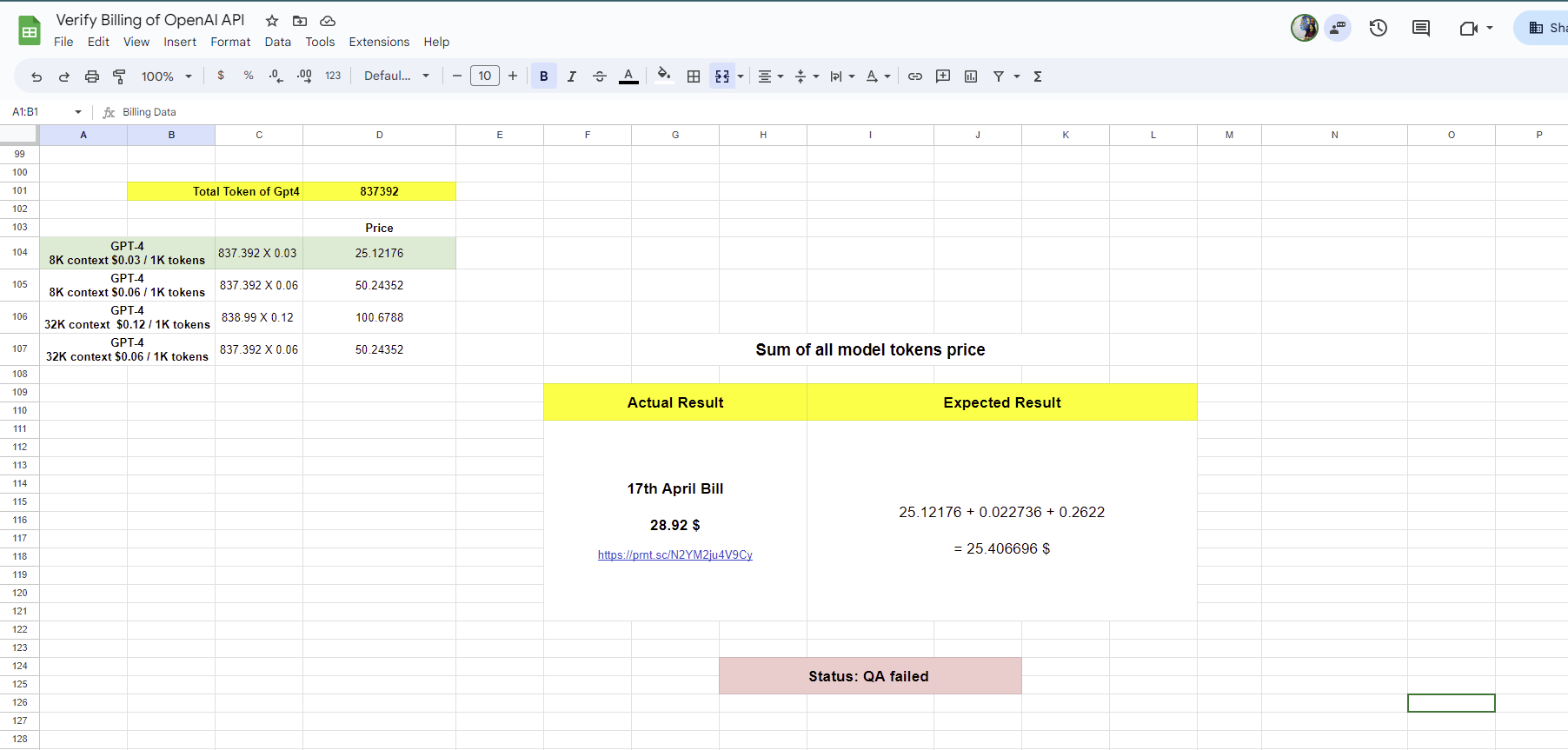
Task: Expand the zoom level 100% dropdown
Action: tap(166, 76)
